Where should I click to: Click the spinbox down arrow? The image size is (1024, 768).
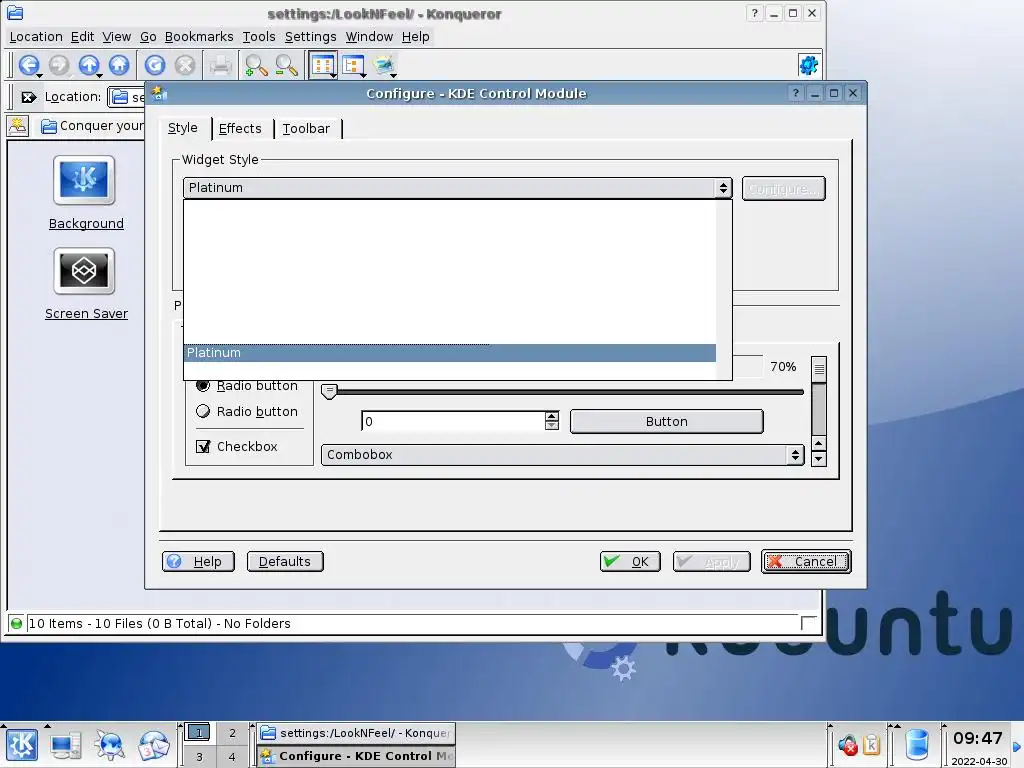[x=552, y=426]
